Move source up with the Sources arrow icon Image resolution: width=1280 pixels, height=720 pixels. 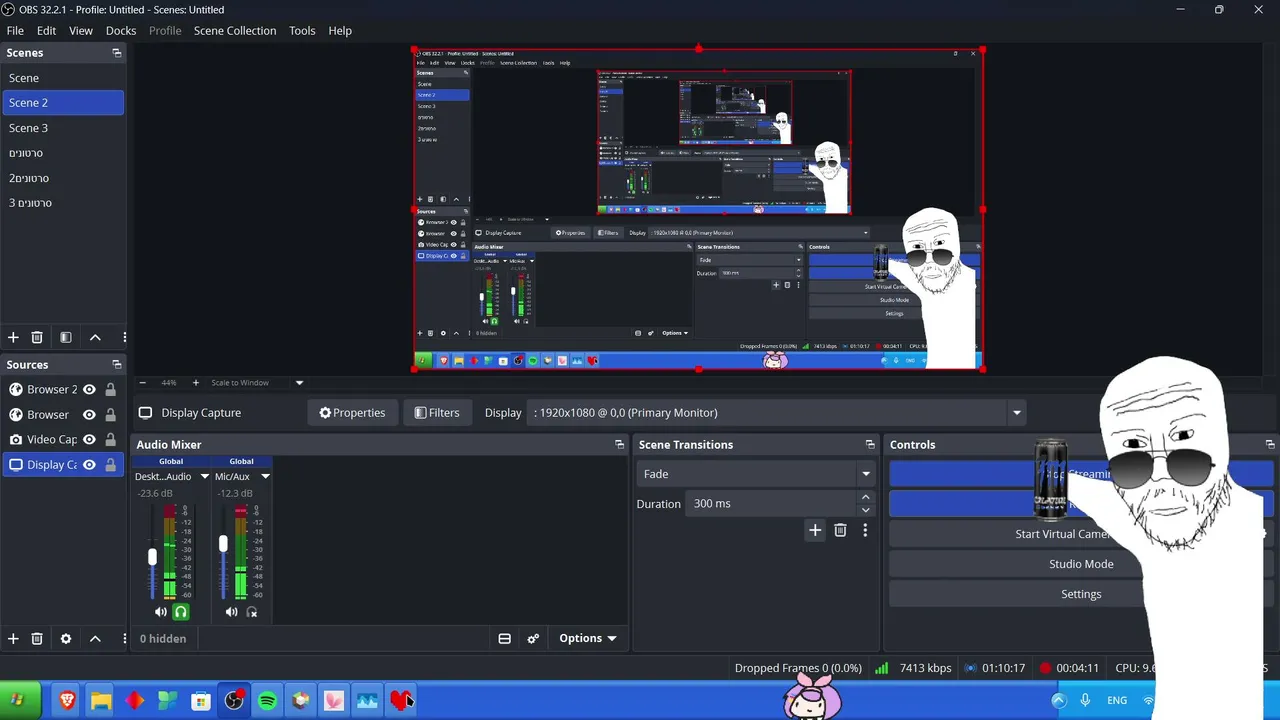point(95,638)
